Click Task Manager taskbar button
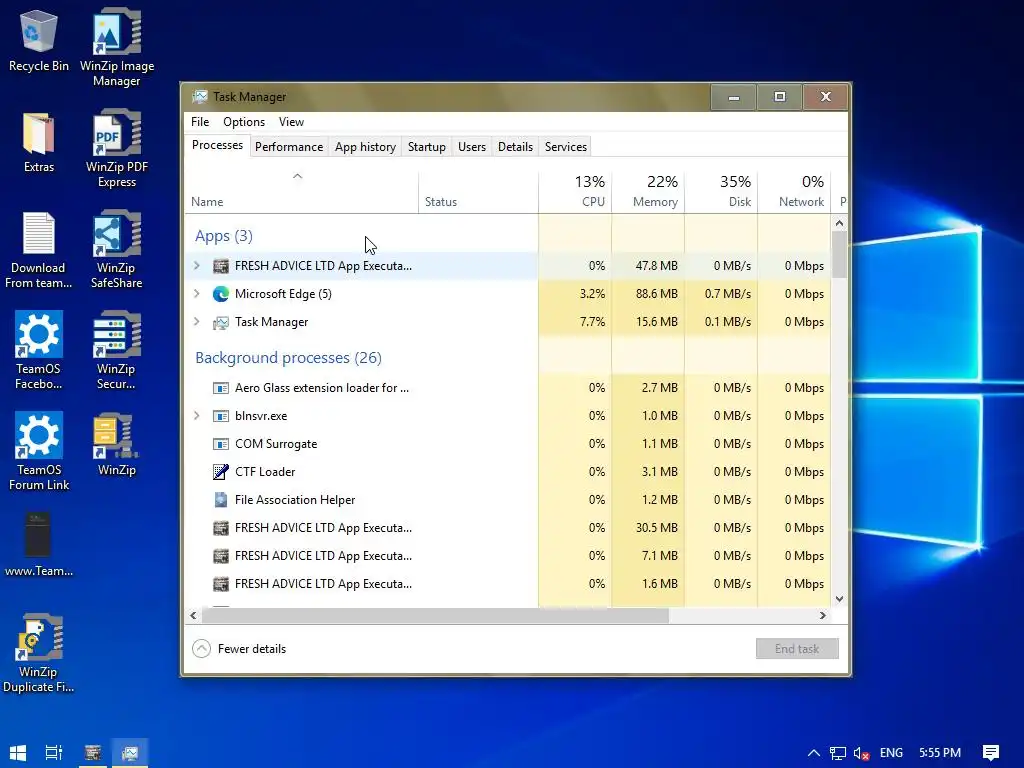The image size is (1024, 768). 130,753
